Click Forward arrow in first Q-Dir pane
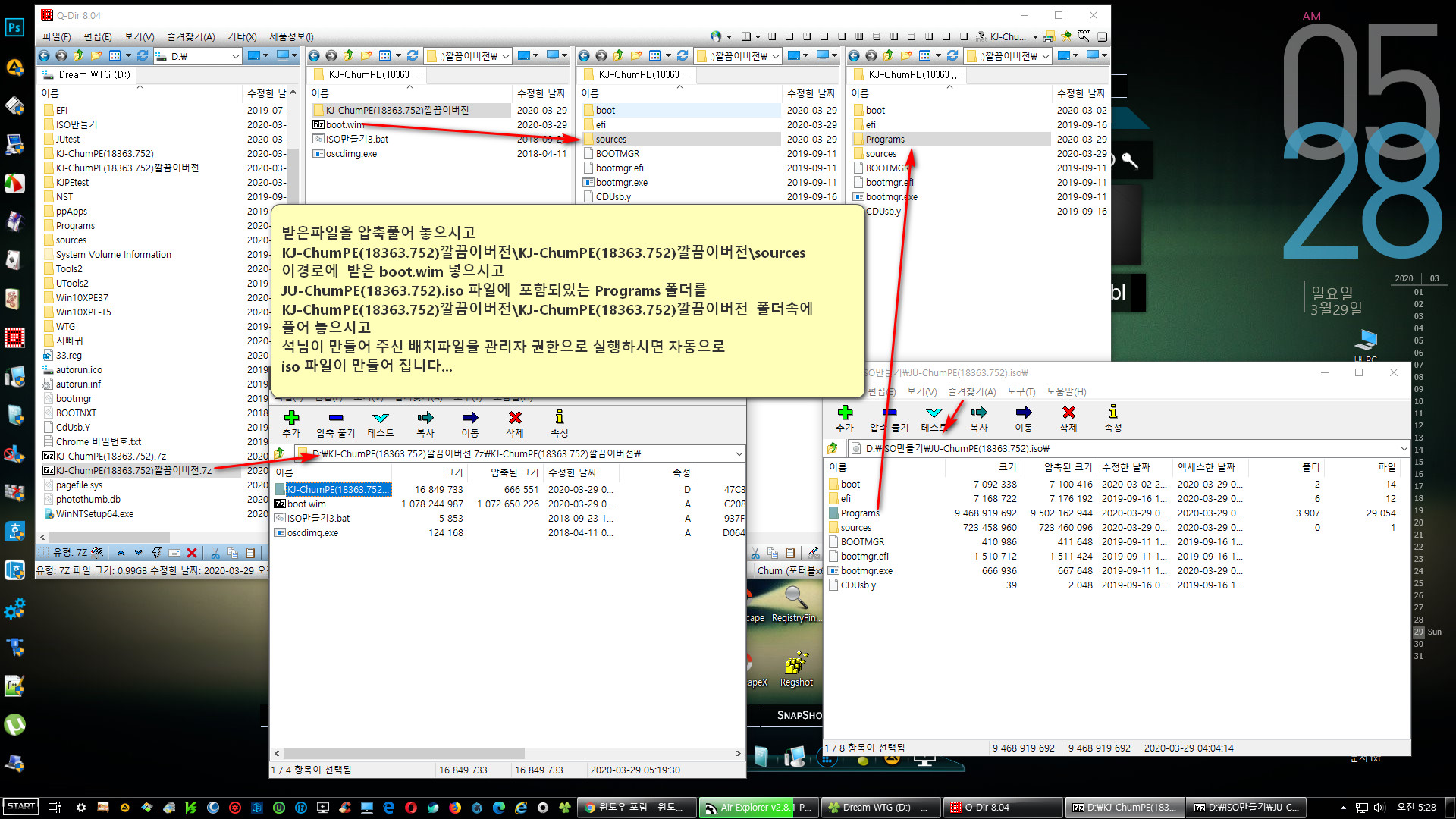 tap(61, 55)
